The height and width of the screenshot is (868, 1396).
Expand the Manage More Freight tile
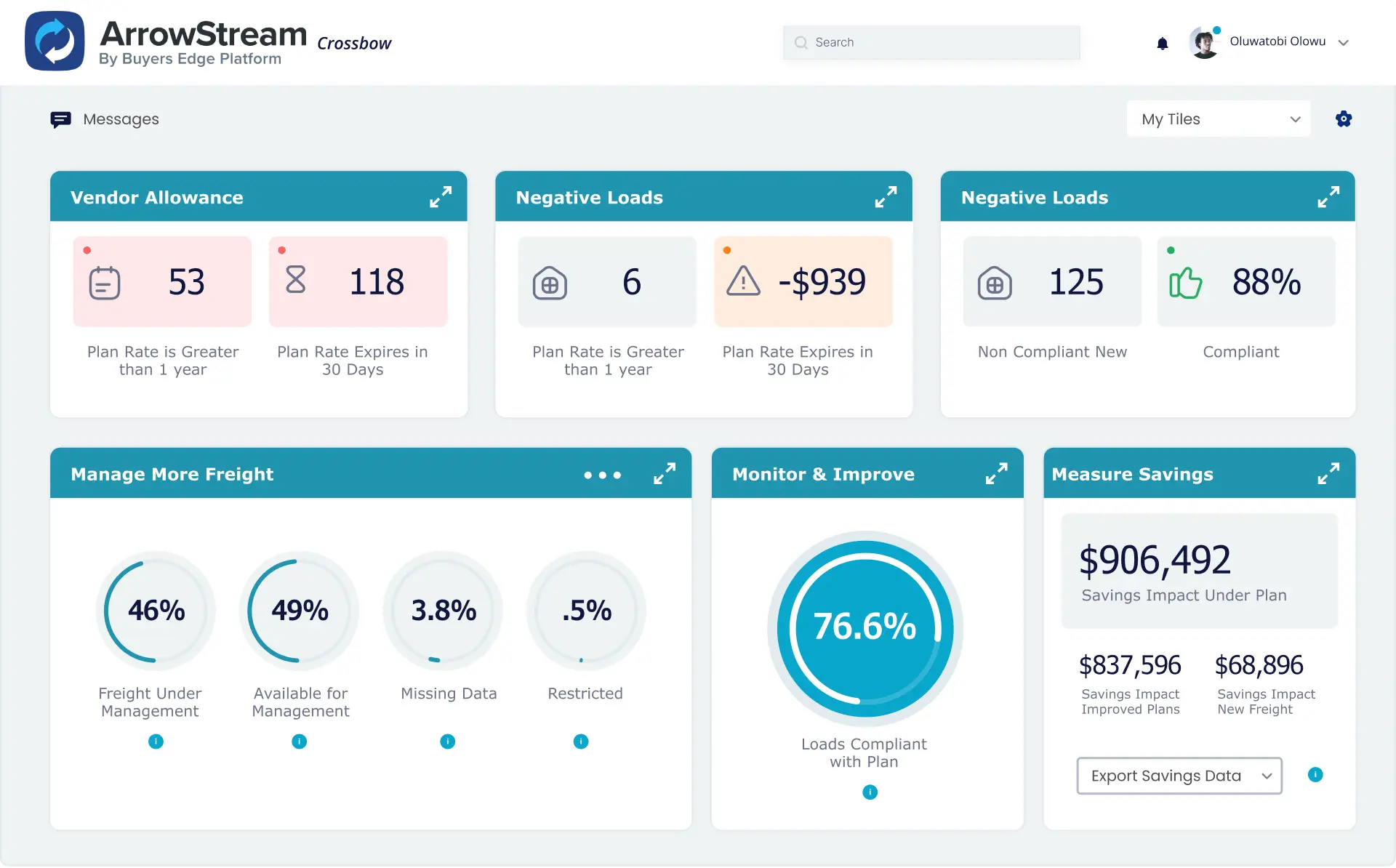(664, 474)
